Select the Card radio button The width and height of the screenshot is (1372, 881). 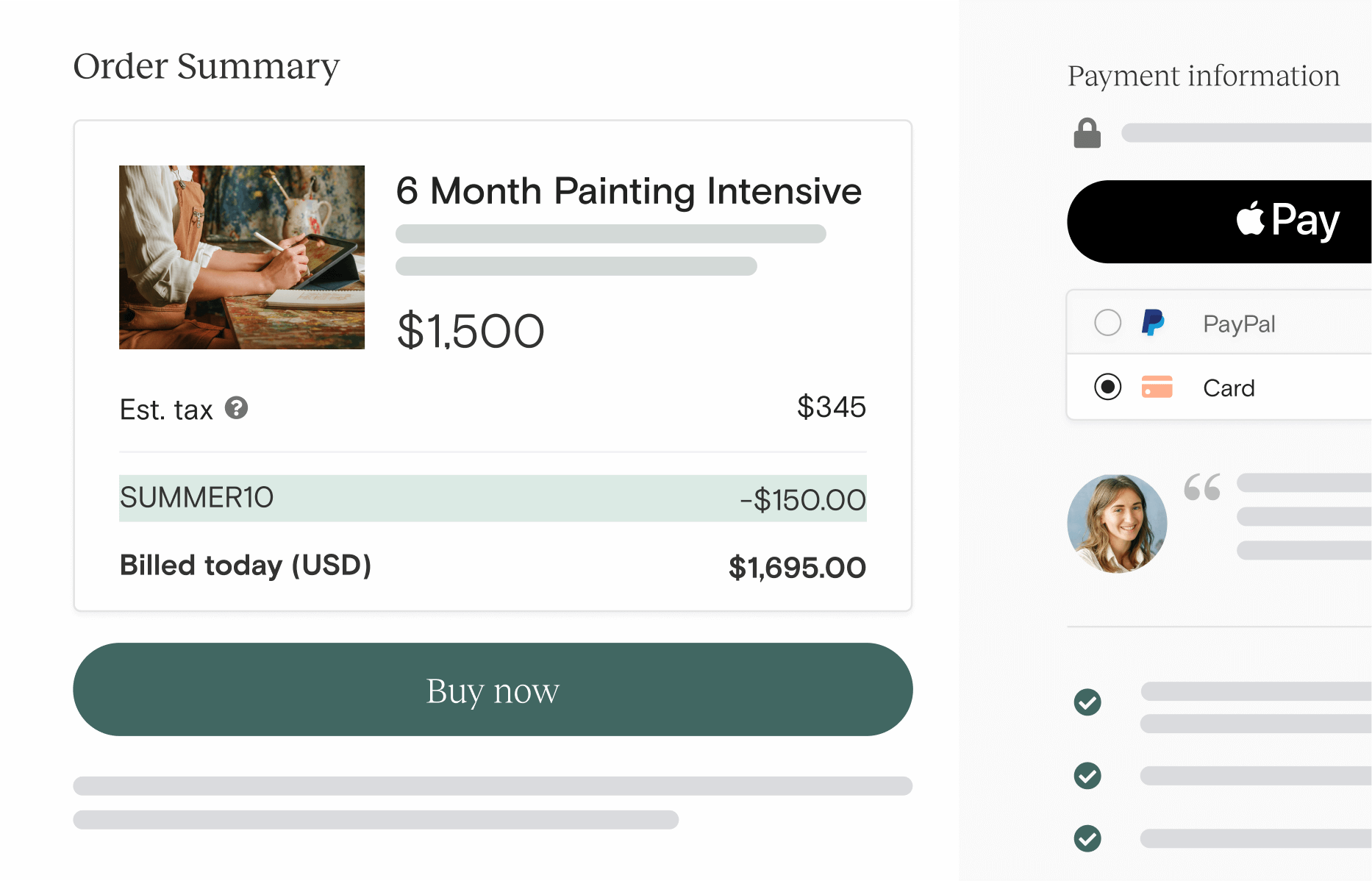(x=1107, y=387)
